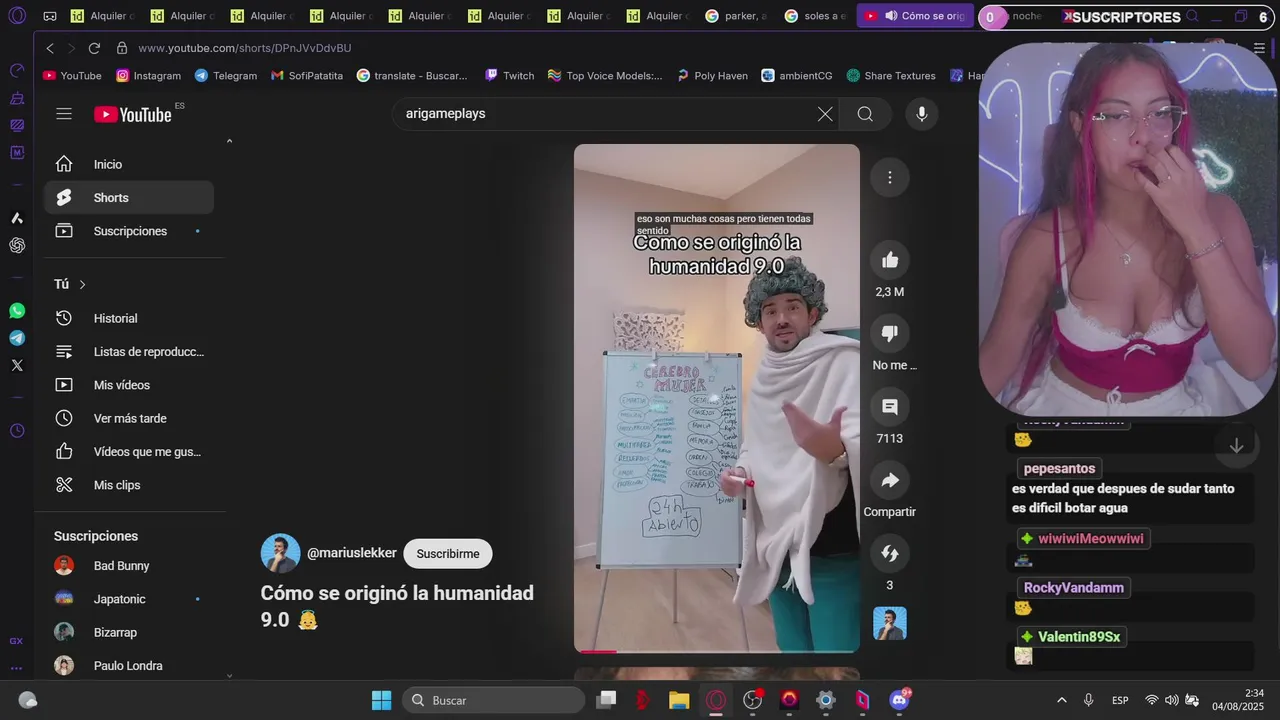Image resolution: width=1280 pixels, height=720 pixels.
Task: Open Bad Bunny subscription channel
Action: tap(128, 566)
